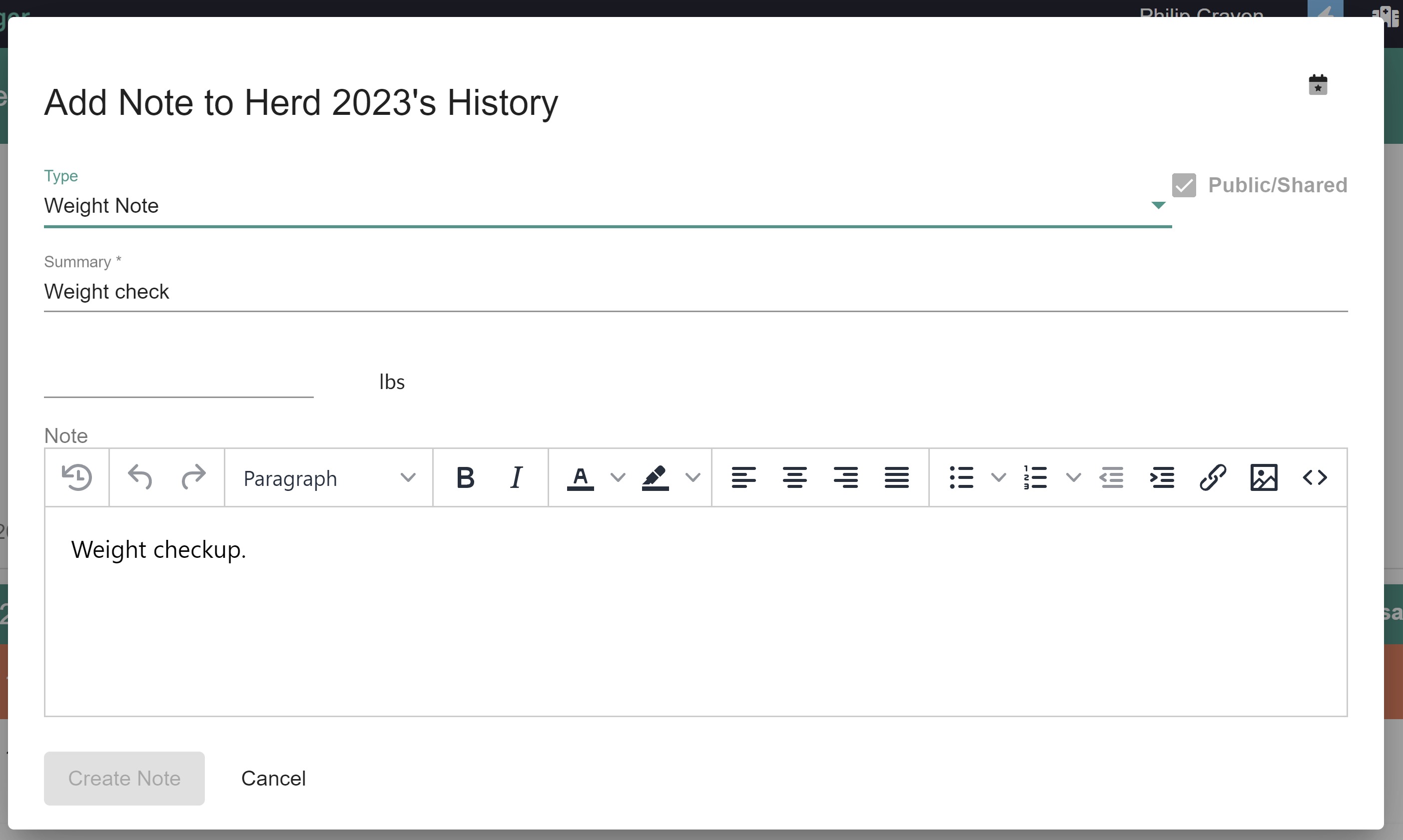Insert an image into the note
Image resolution: width=1403 pixels, height=840 pixels.
(1264, 478)
